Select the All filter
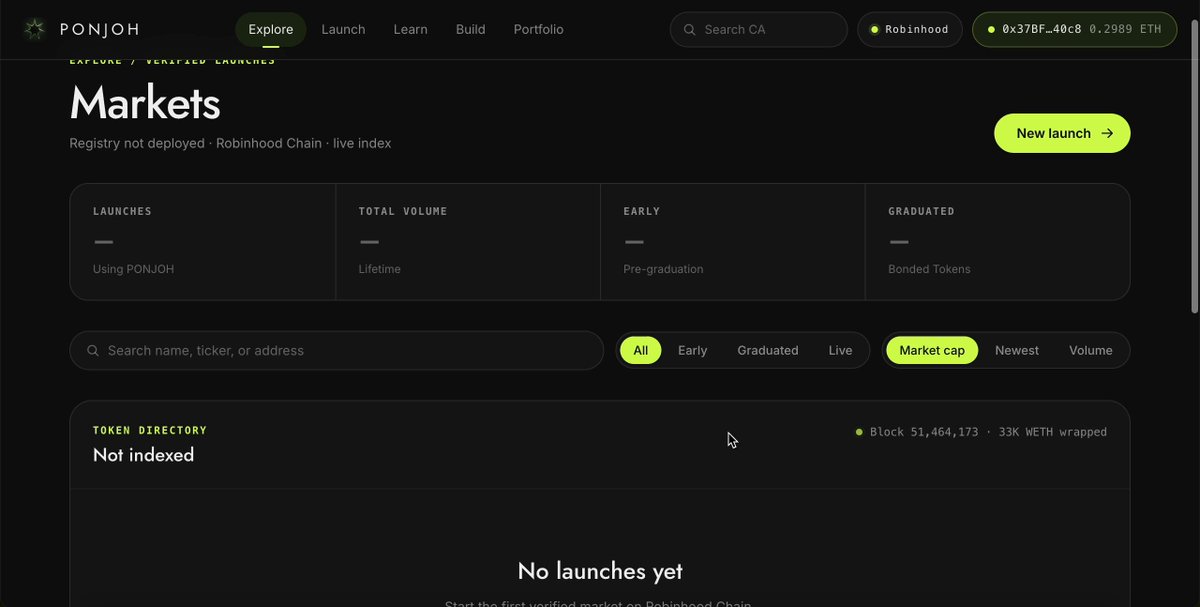1200x607 pixels. coord(641,351)
